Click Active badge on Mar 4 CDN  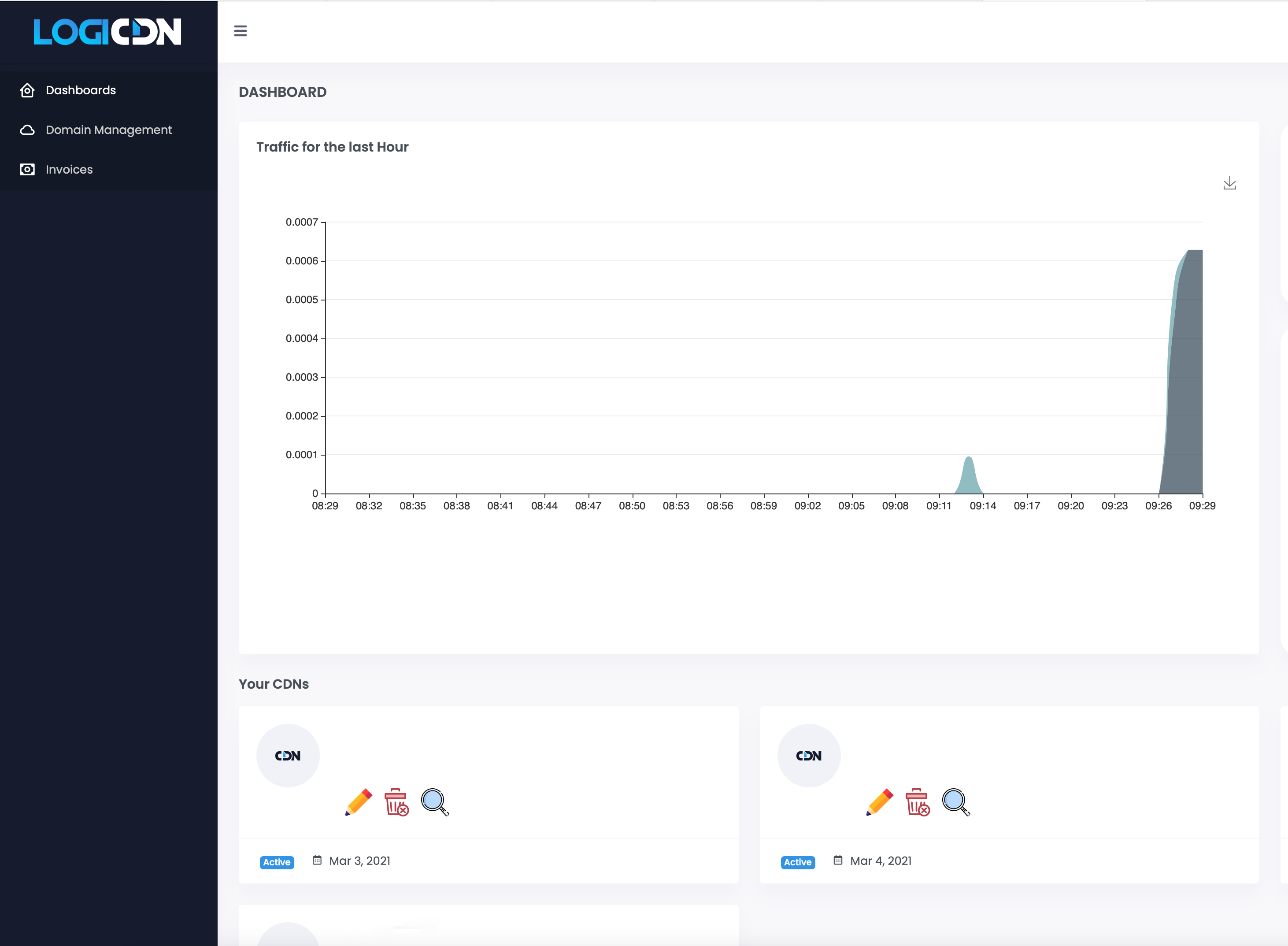pyautogui.click(x=798, y=862)
